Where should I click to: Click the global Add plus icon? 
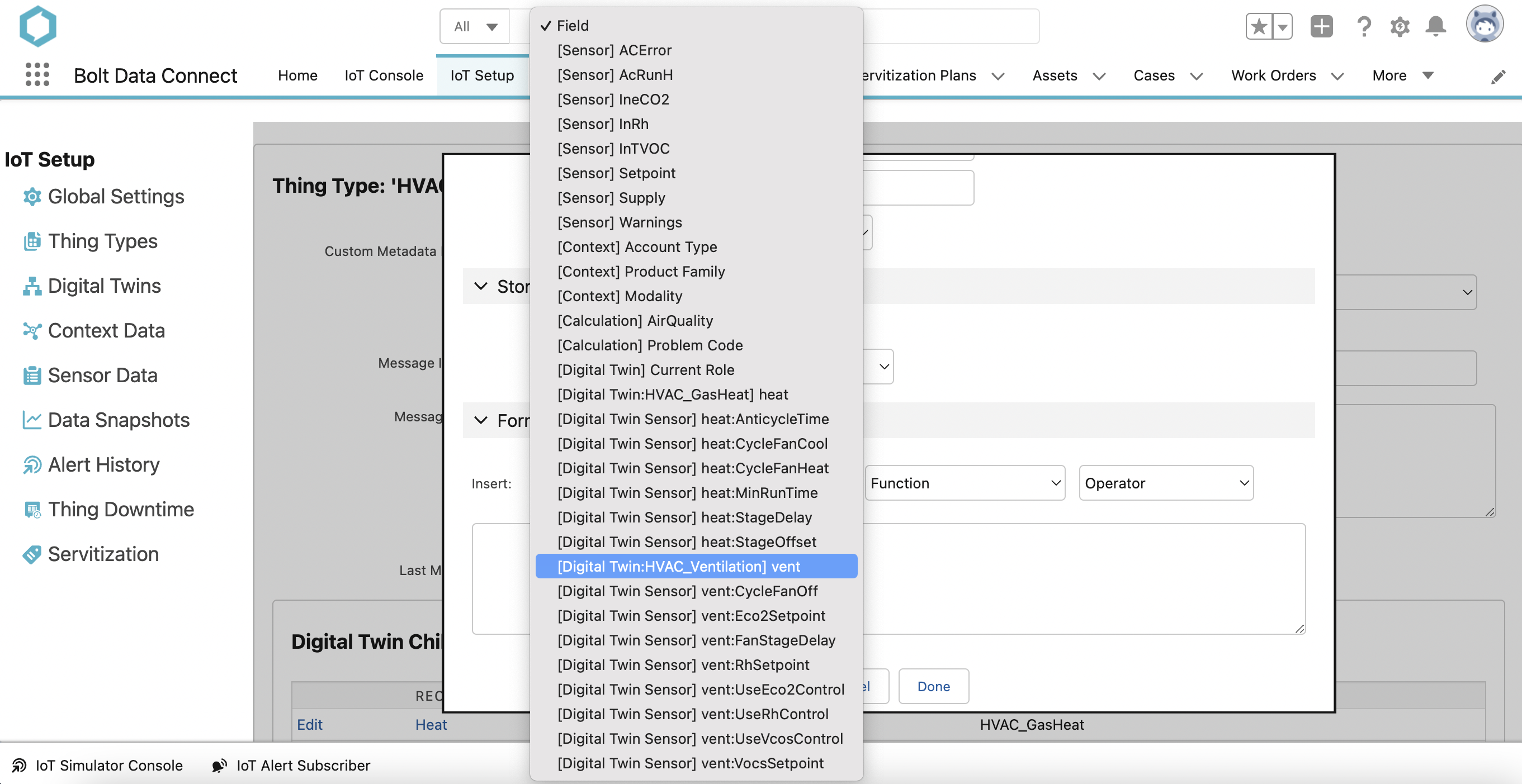point(1321,27)
